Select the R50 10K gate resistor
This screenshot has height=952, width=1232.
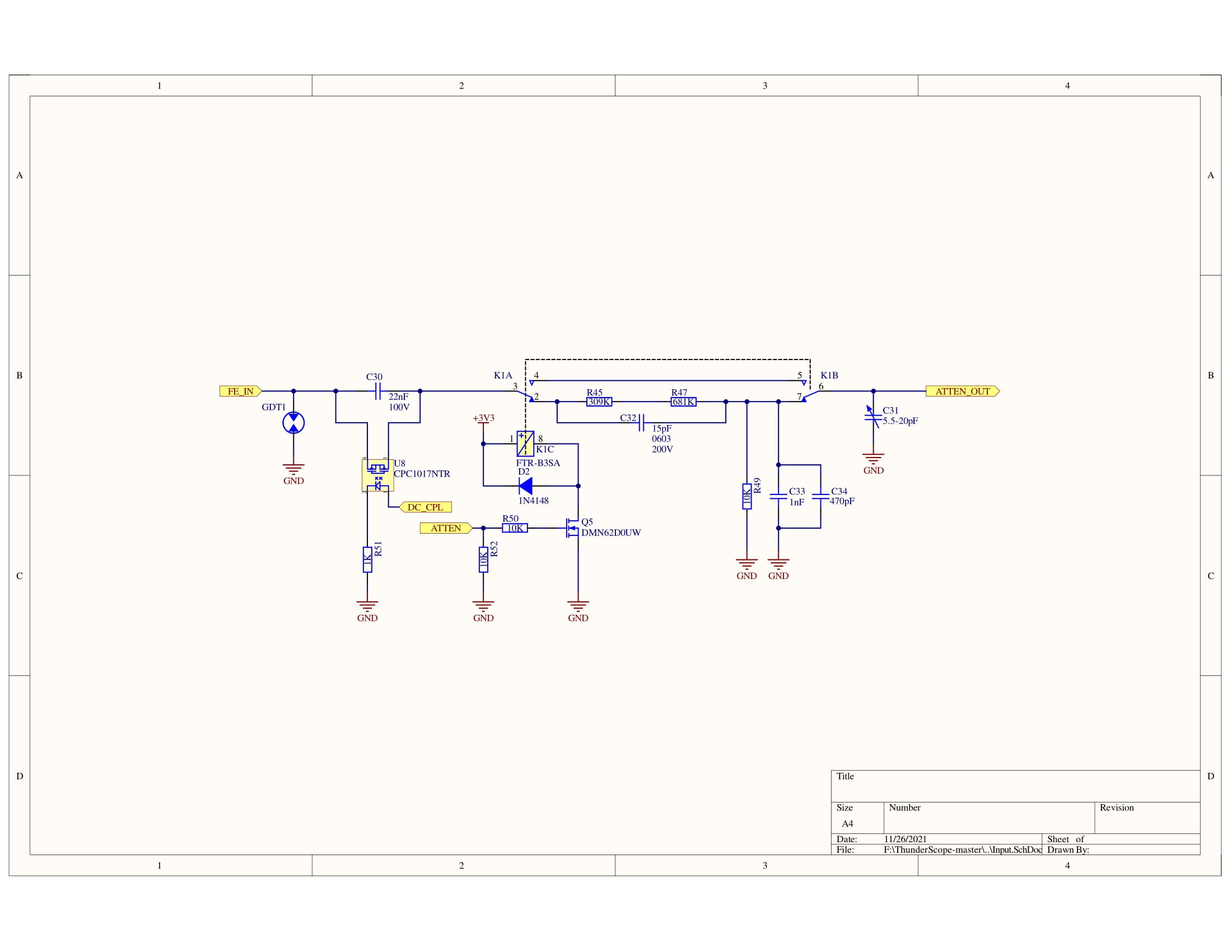click(515, 528)
